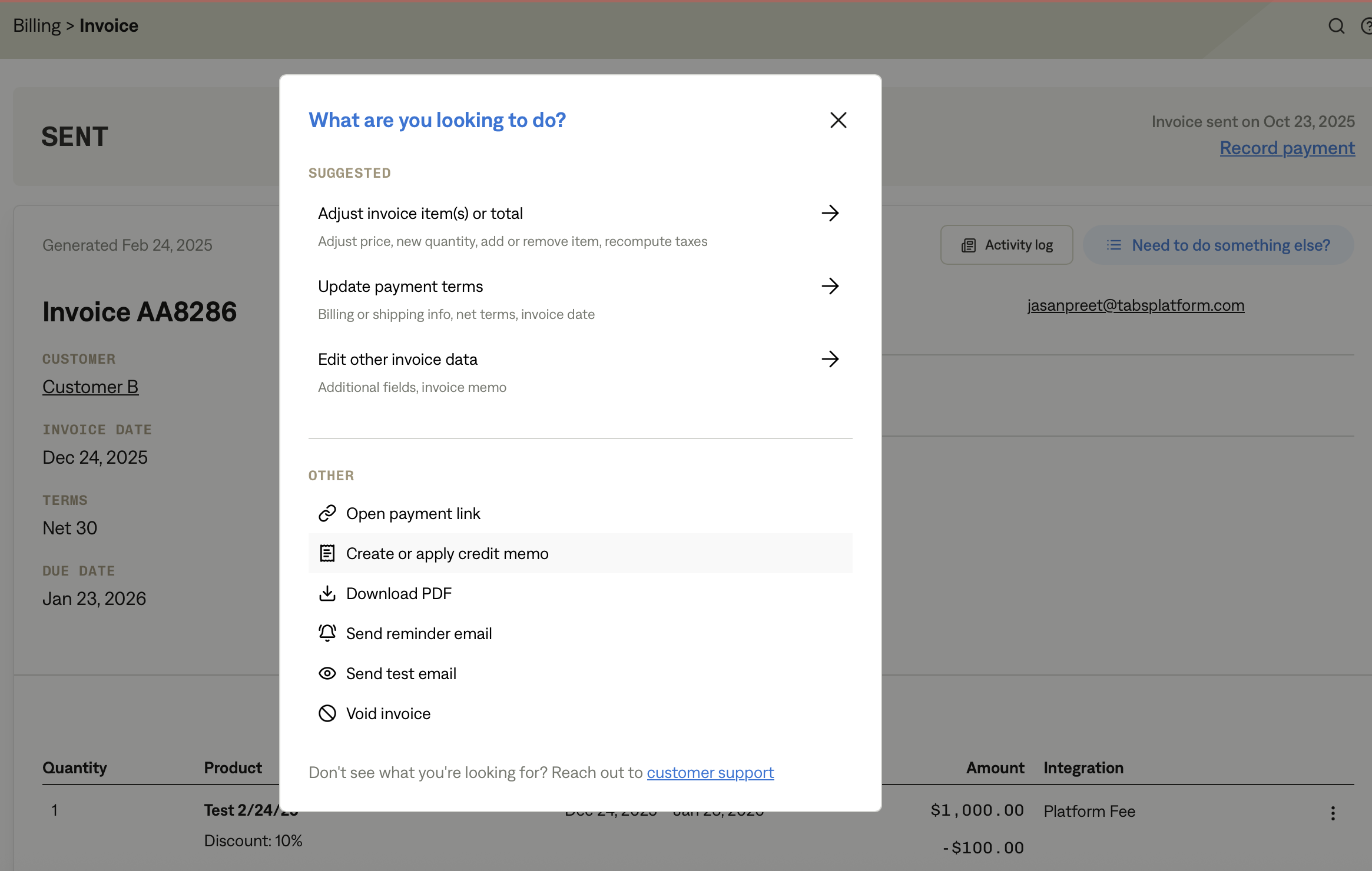This screenshot has width=1372, height=871.
Task: Click the bell icon for reminder email
Action: 327,633
